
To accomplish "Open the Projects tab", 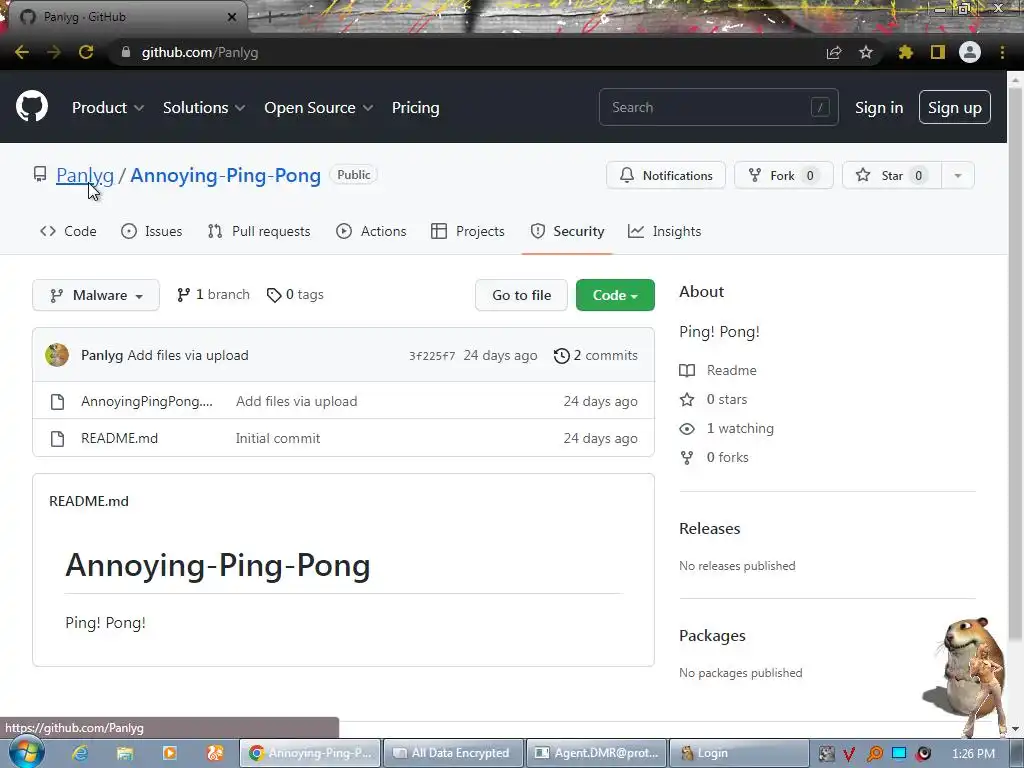I will 468,231.
